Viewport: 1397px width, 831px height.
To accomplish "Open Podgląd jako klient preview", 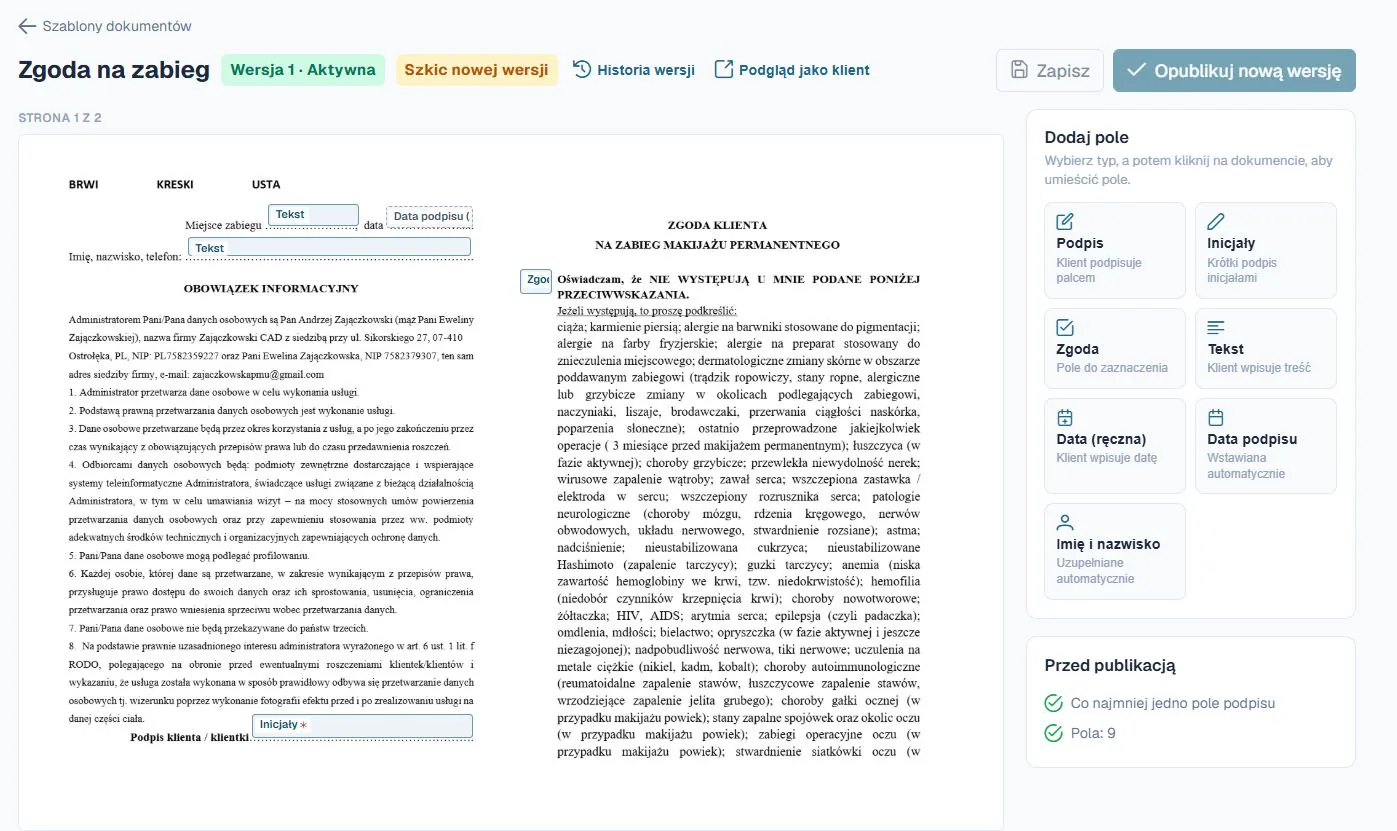I will (x=792, y=70).
